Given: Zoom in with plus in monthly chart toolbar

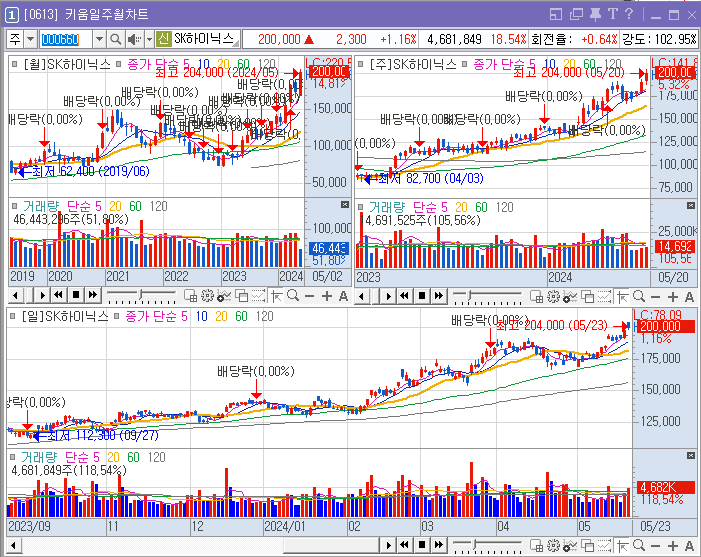Looking at the screenshot, I should tap(327, 296).
